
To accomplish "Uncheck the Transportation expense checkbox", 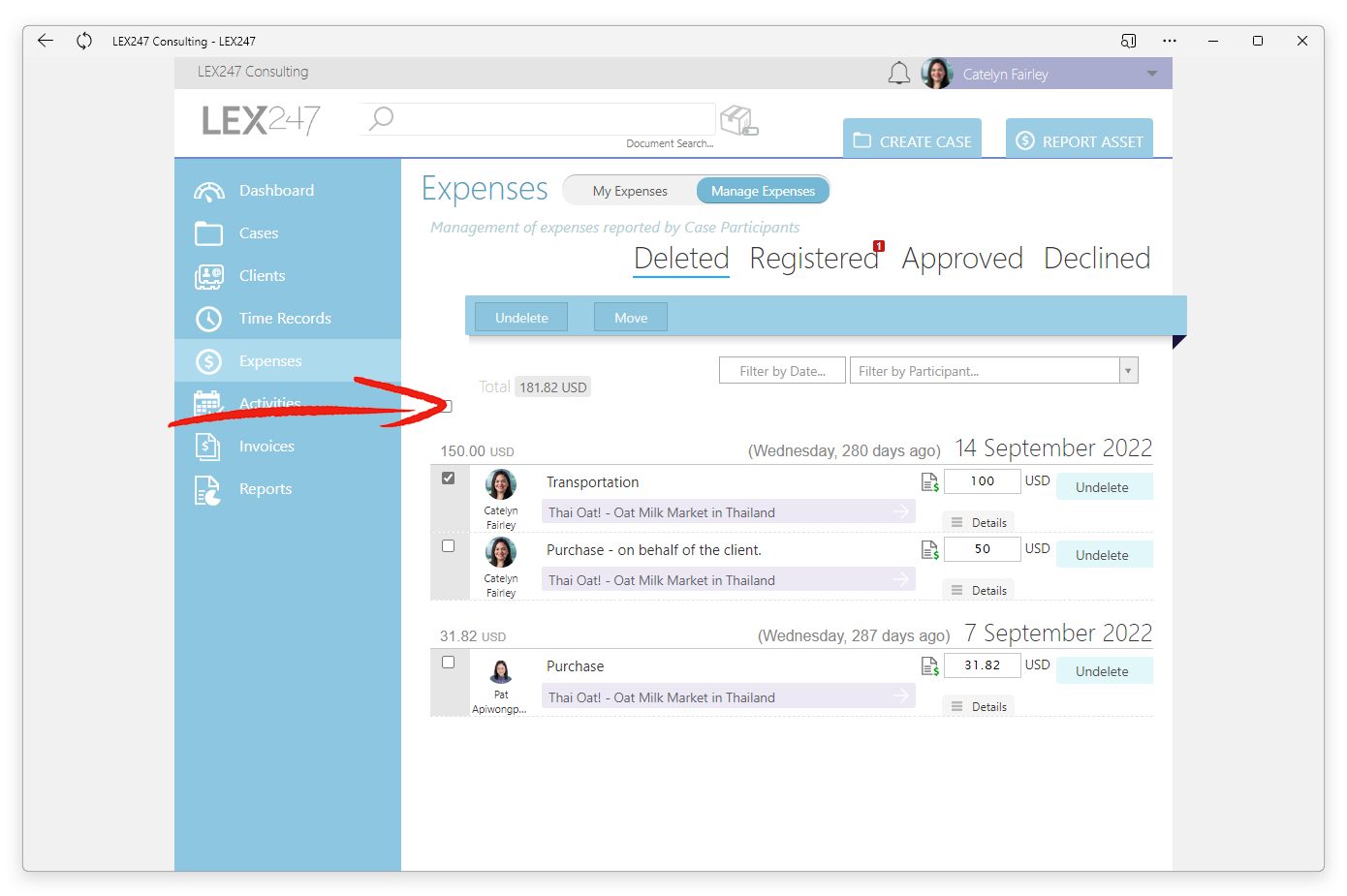I will tap(448, 479).
